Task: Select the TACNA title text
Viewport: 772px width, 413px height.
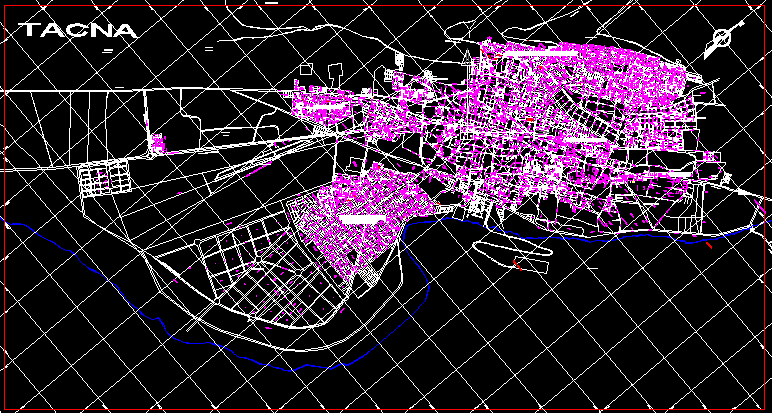Action: pos(79,30)
